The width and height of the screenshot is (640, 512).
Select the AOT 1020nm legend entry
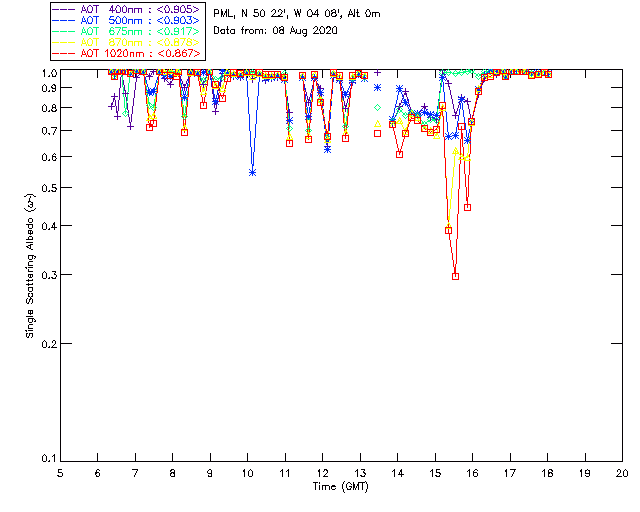(127, 53)
